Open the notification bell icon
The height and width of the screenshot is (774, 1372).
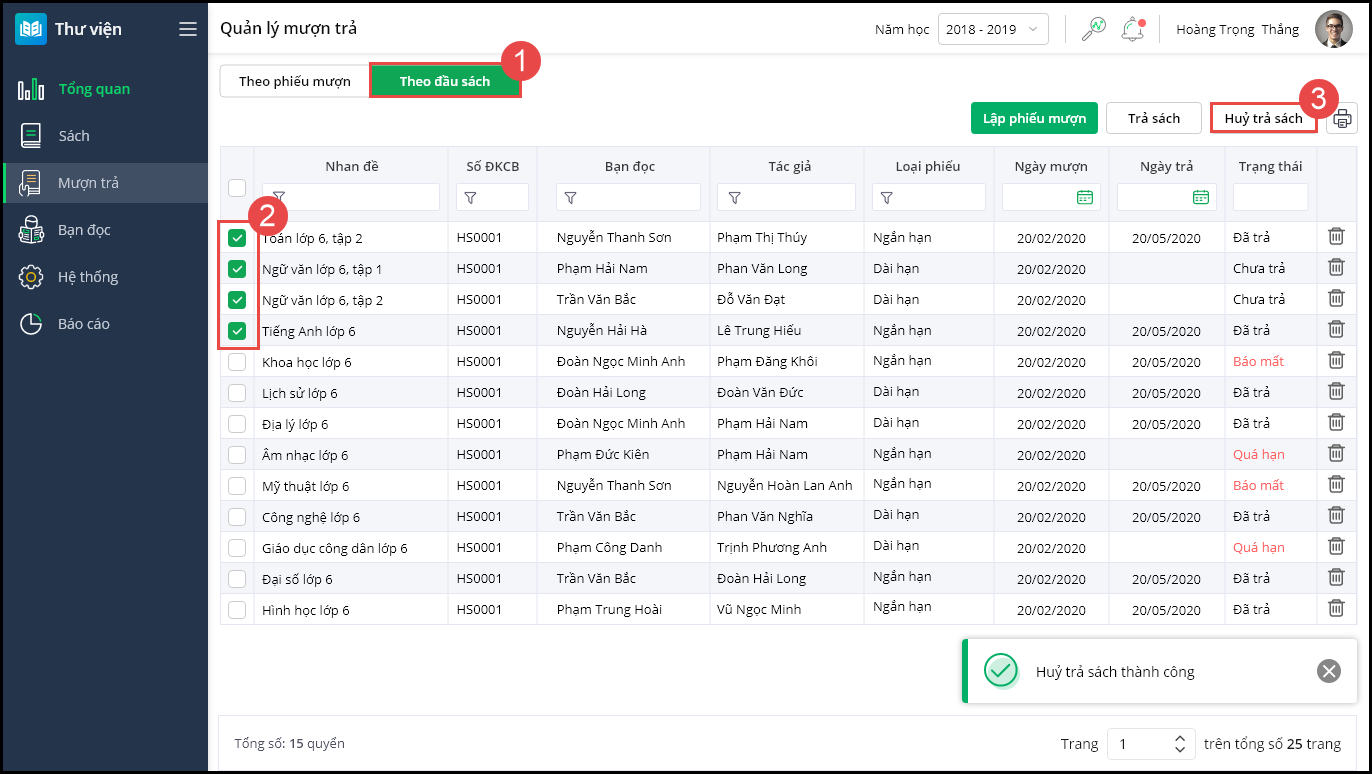pos(1132,29)
